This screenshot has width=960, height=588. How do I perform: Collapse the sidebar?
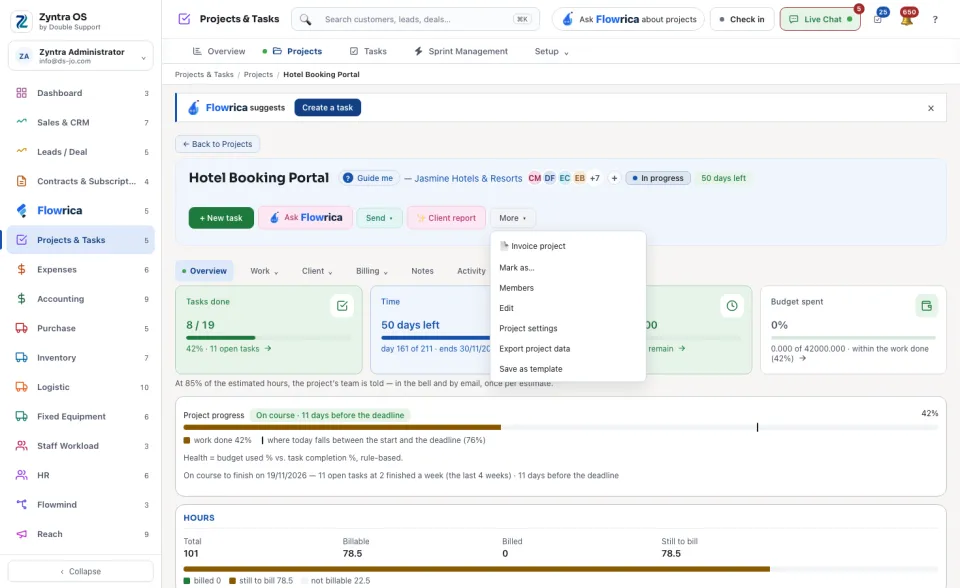point(81,571)
